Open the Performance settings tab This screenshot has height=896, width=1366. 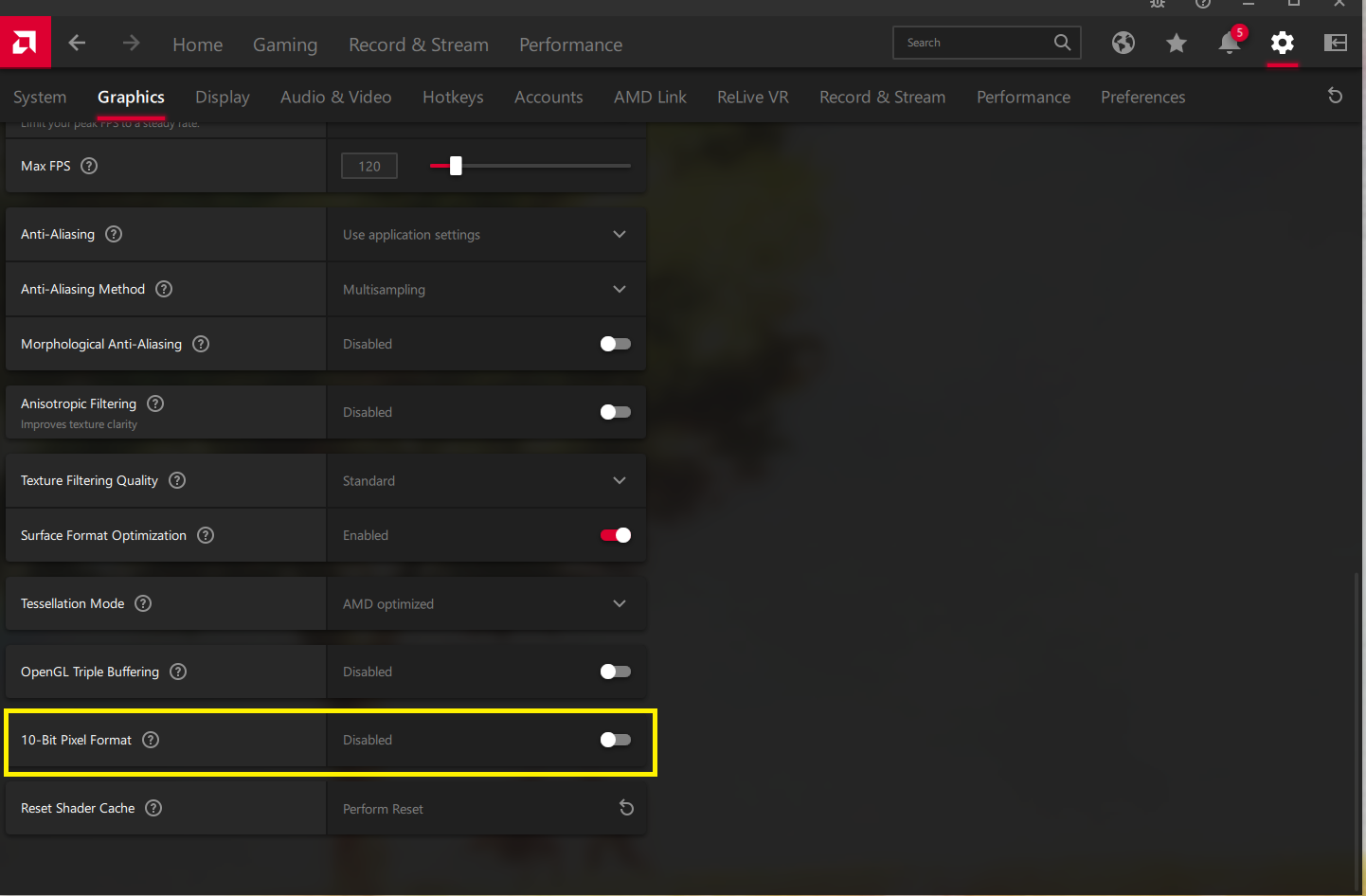pyautogui.click(x=1023, y=97)
